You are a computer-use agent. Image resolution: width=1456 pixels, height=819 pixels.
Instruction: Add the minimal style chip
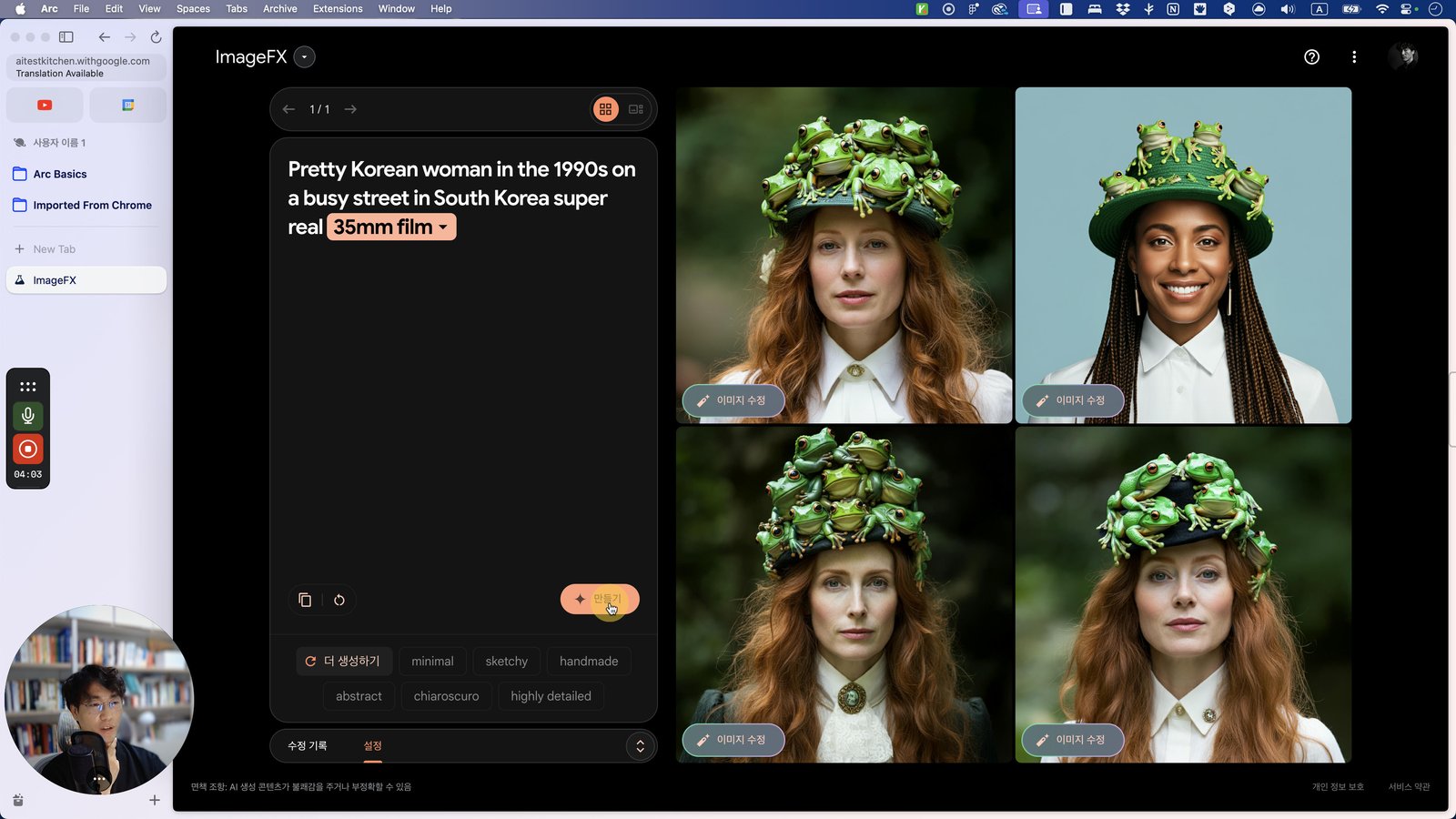tap(432, 662)
